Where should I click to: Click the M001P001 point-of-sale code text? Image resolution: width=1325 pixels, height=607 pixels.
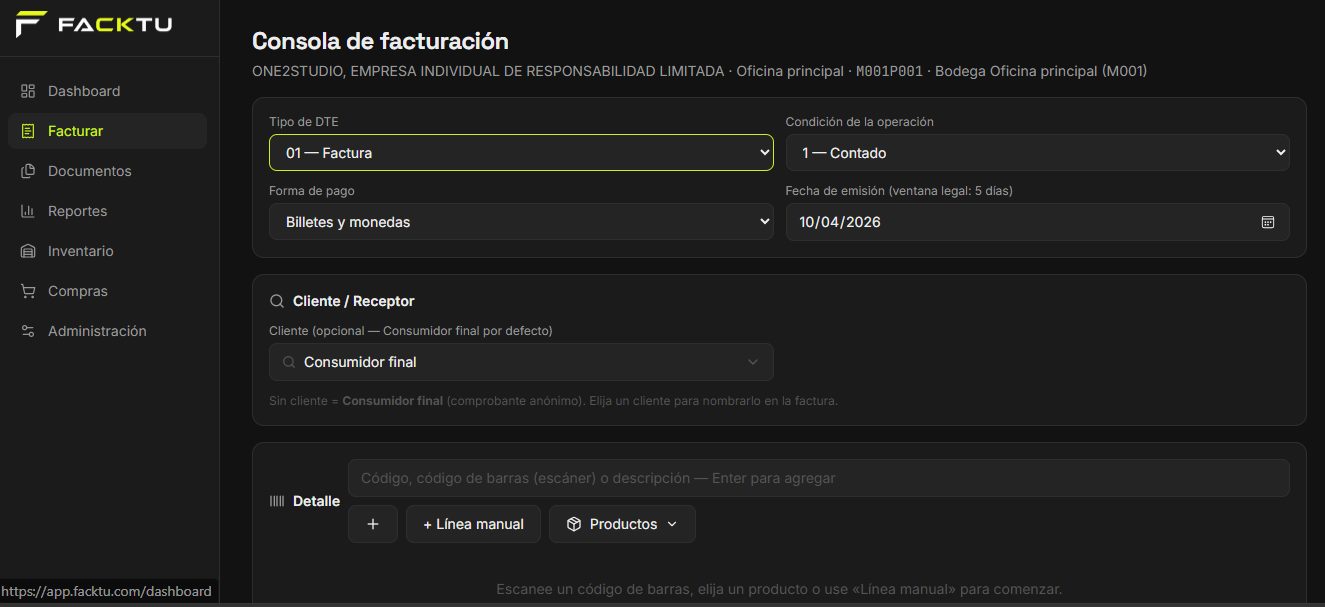pyautogui.click(x=890, y=72)
